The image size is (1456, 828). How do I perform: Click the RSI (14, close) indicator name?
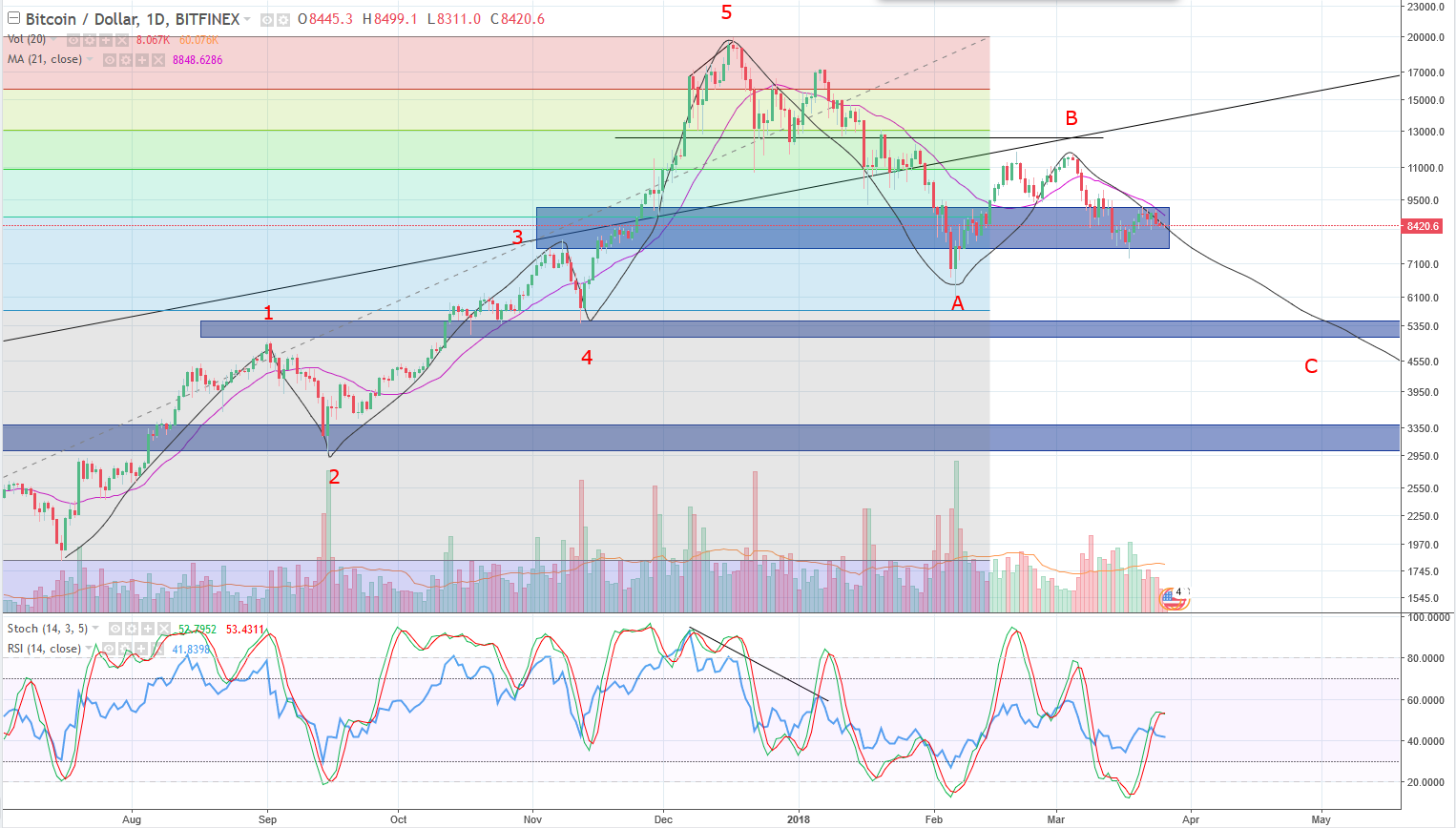click(x=44, y=649)
